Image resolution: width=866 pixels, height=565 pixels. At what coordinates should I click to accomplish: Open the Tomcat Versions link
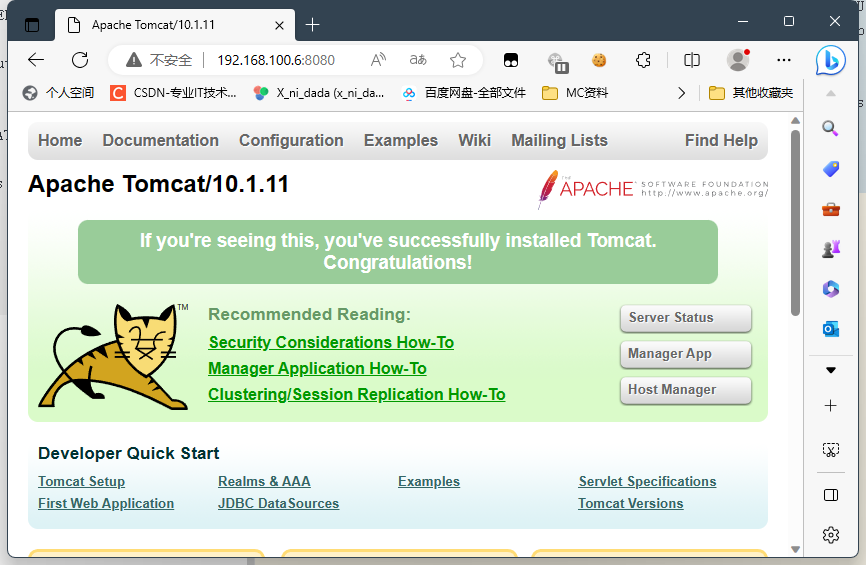pyautogui.click(x=631, y=504)
